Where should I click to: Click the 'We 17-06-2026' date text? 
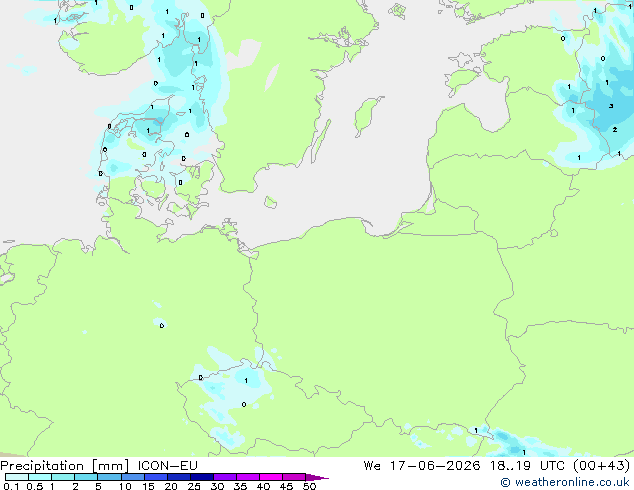click(x=422, y=466)
